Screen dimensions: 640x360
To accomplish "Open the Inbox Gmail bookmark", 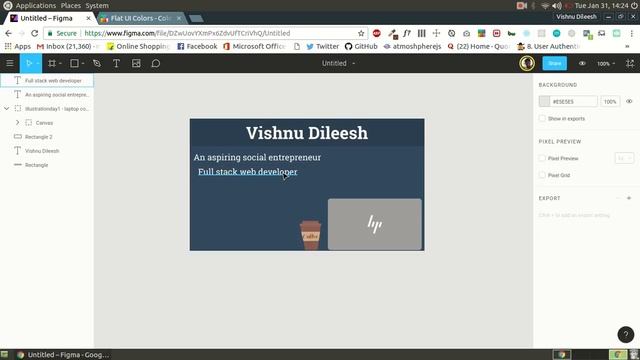I will coord(68,47).
